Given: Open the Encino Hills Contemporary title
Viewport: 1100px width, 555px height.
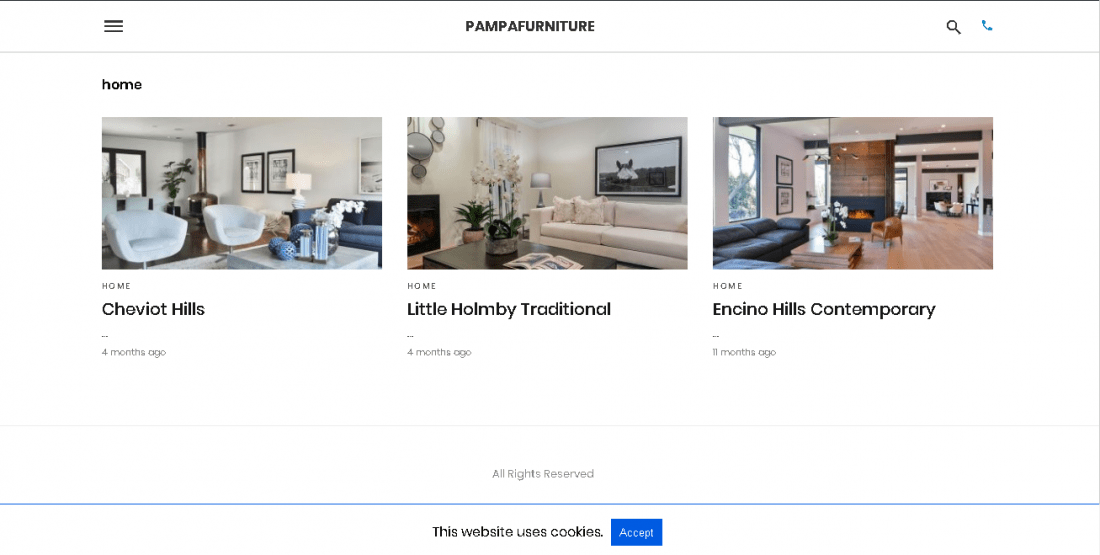Looking at the screenshot, I should [x=824, y=309].
